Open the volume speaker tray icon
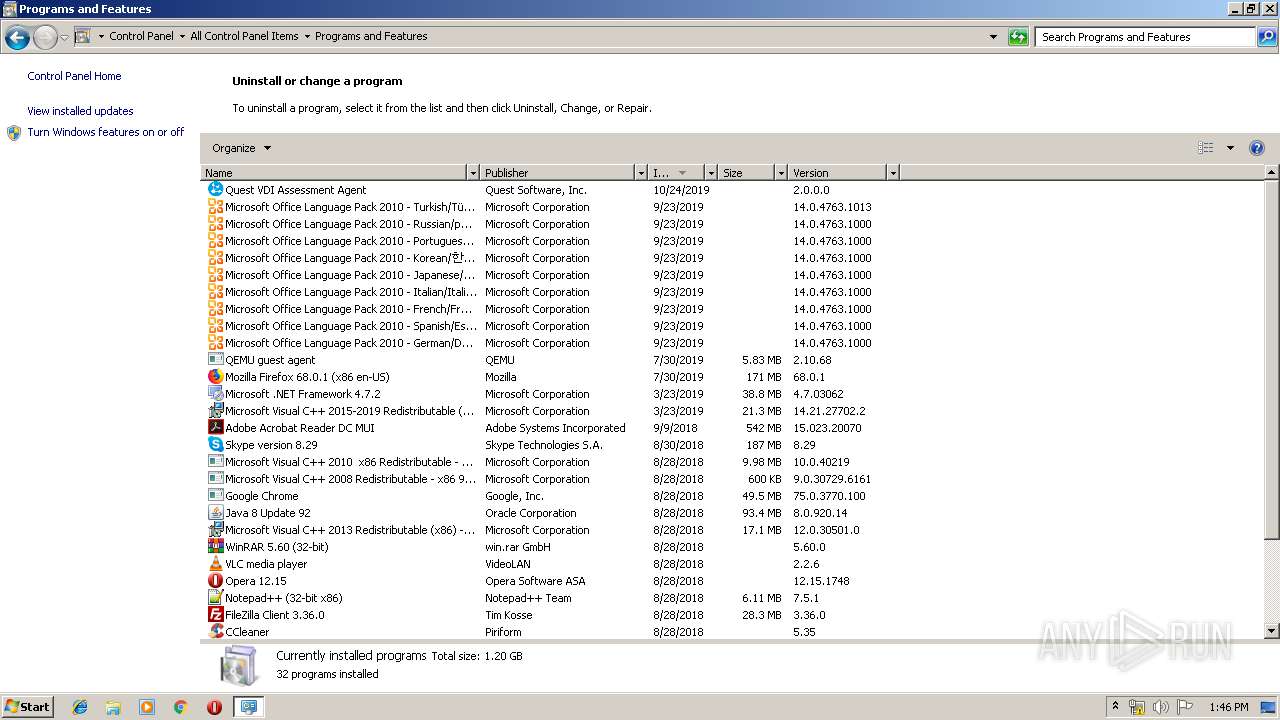The height and width of the screenshot is (720, 1280). [x=1160, y=707]
